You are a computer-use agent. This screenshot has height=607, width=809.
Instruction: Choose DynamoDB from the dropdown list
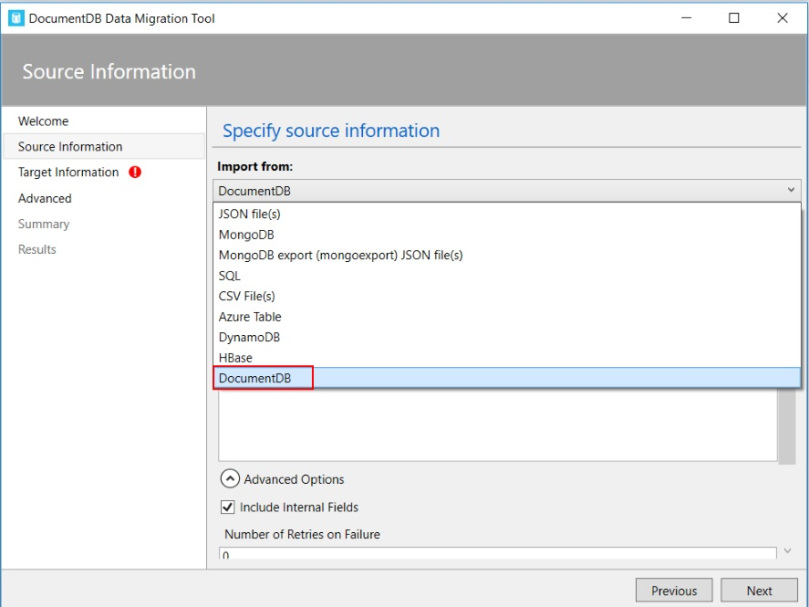pyautogui.click(x=249, y=337)
